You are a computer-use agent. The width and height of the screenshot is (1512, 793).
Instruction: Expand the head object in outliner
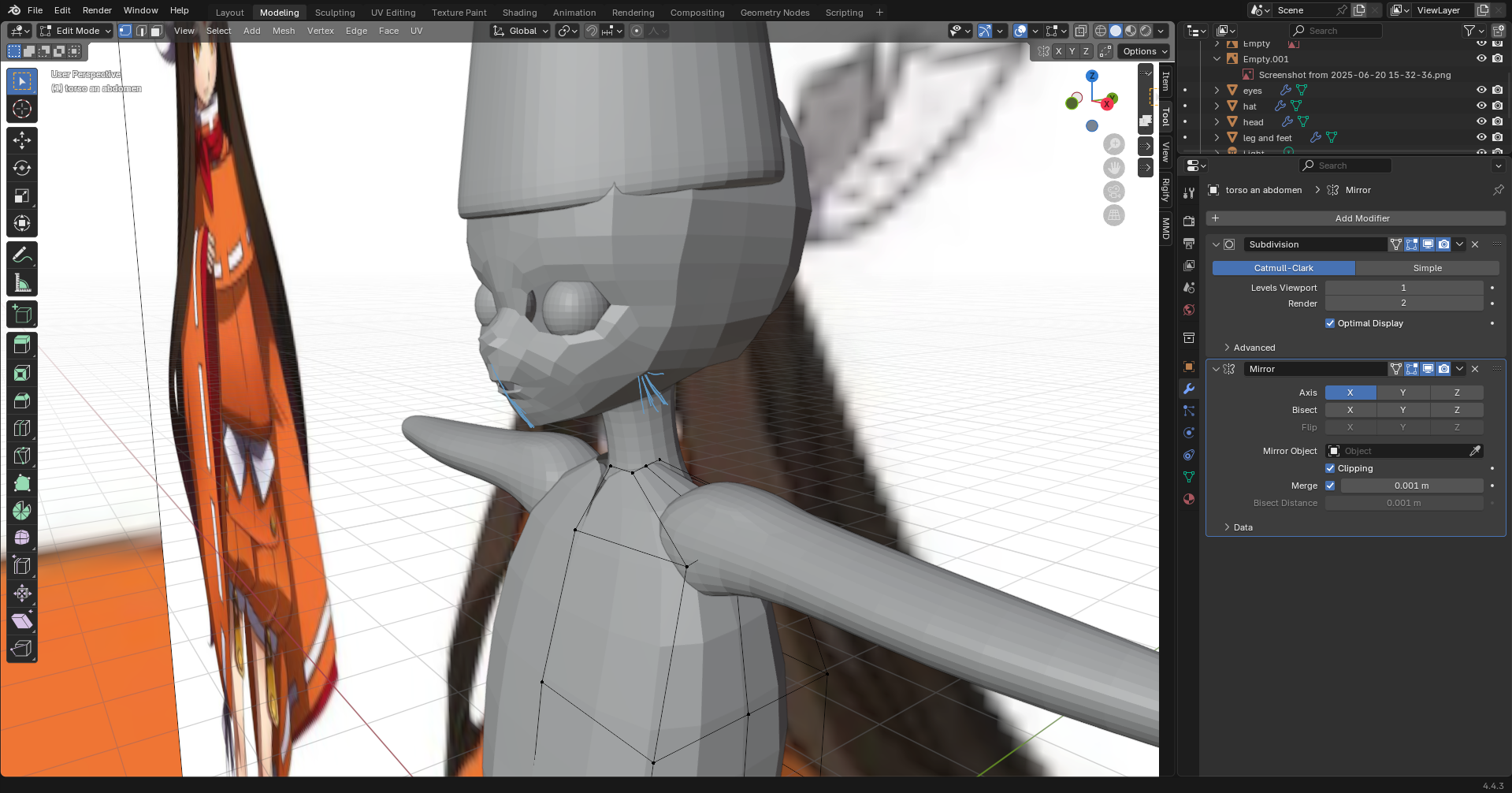(x=1217, y=121)
